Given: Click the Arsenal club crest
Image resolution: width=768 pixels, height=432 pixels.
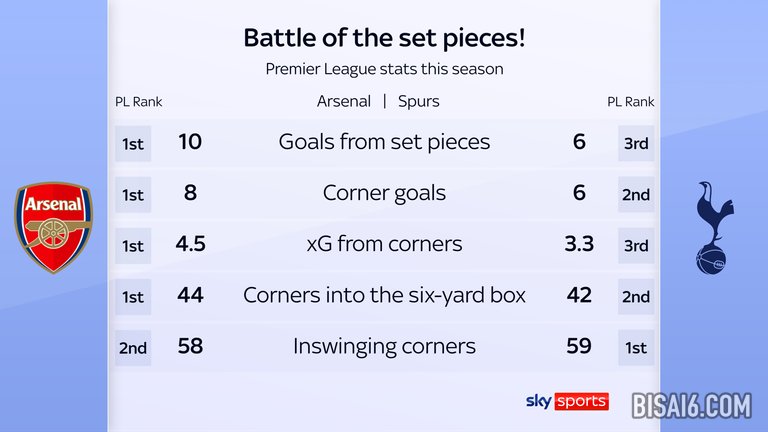Looking at the screenshot, I should (51, 228).
